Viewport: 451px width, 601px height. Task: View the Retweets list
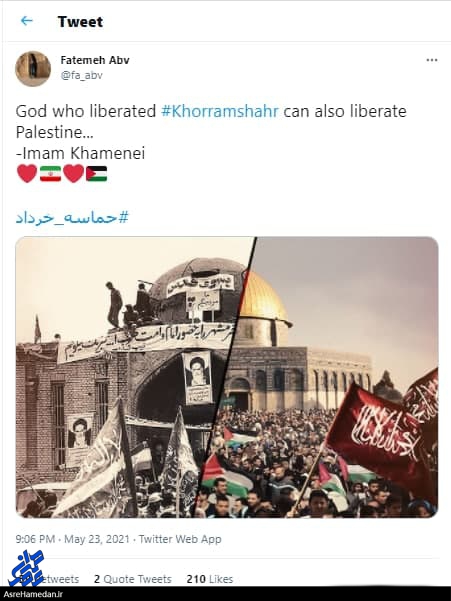click(57, 579)
